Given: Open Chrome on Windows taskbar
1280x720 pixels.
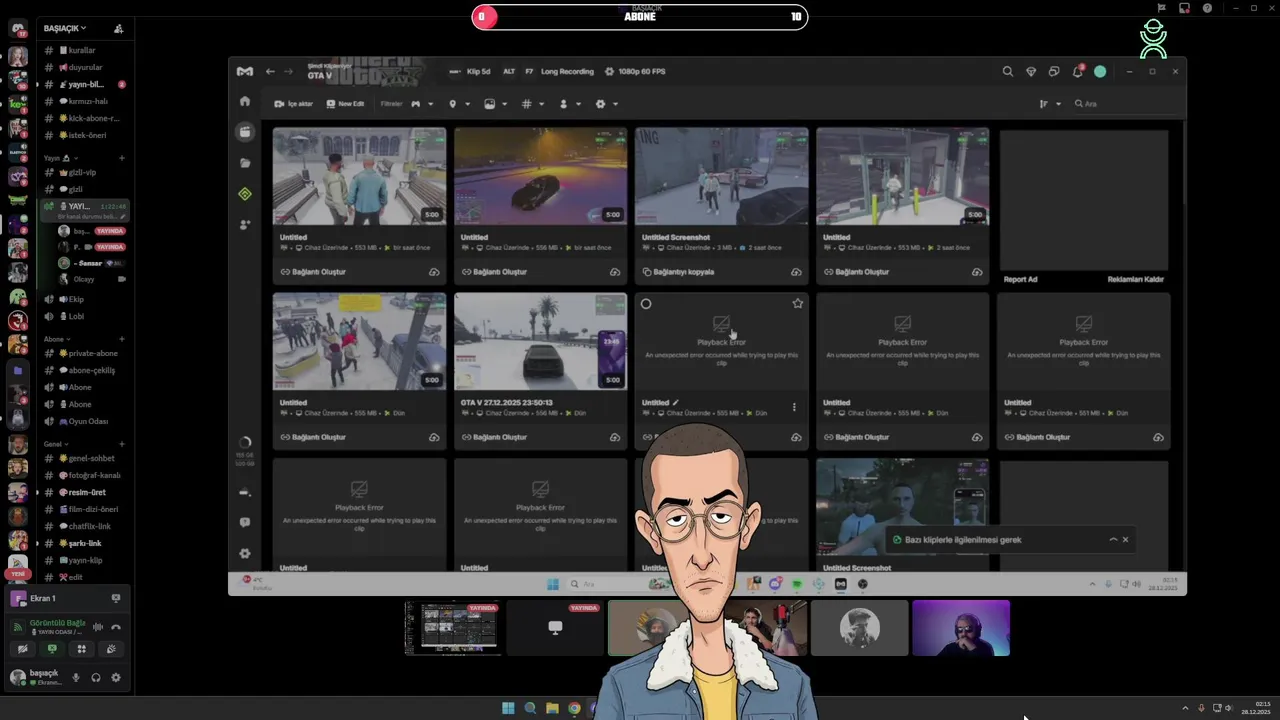Looking at the screenshot, I should pos(574,708).
